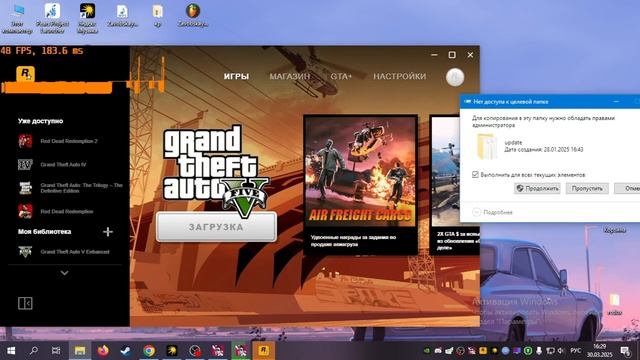640x360 pixels.
Task: Click Пропустить in the access dialog
Action: click(x=587, y=188)
